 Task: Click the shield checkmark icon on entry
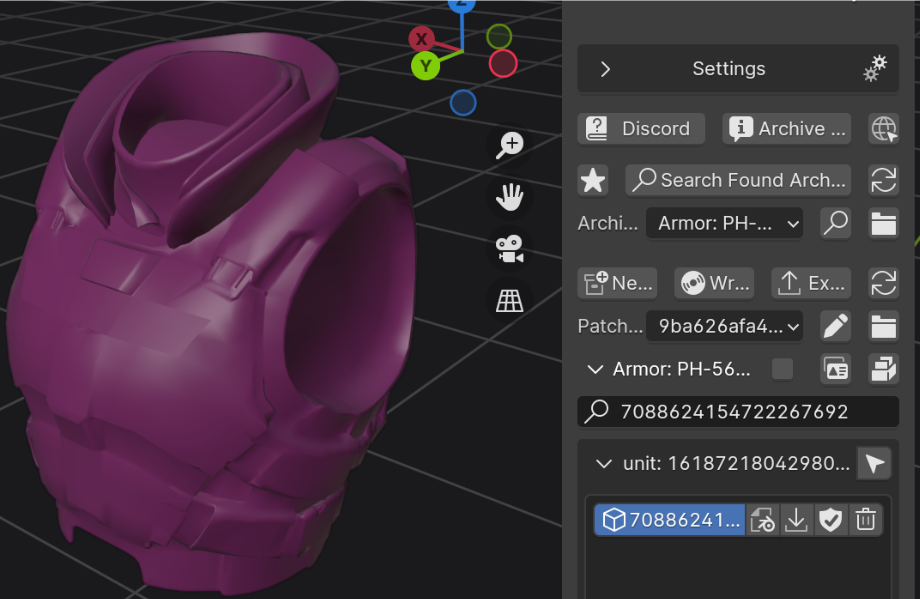tap(831, 520)
